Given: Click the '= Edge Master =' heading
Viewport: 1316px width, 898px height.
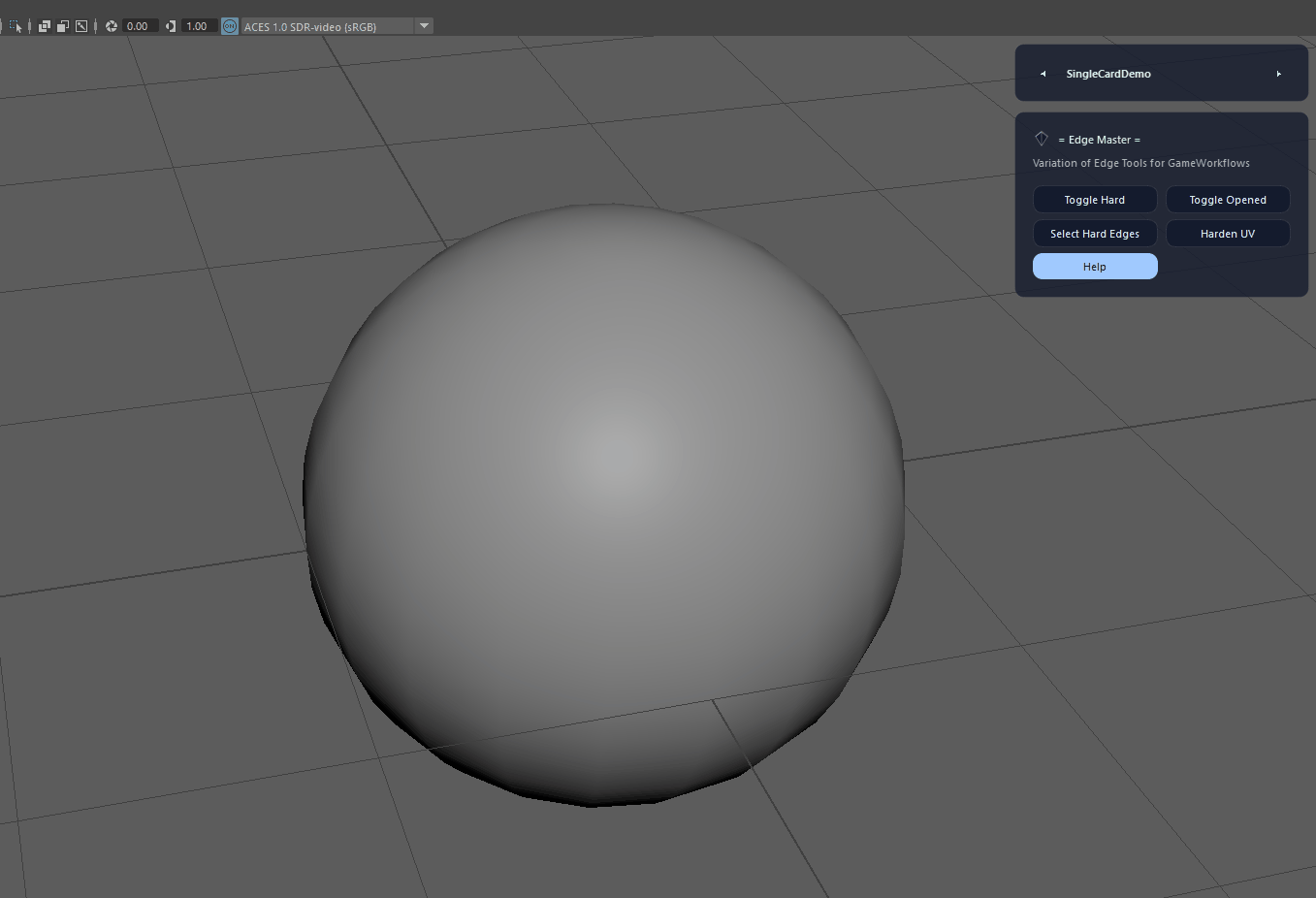Looking at the screenshot, I should [1100, 140].
